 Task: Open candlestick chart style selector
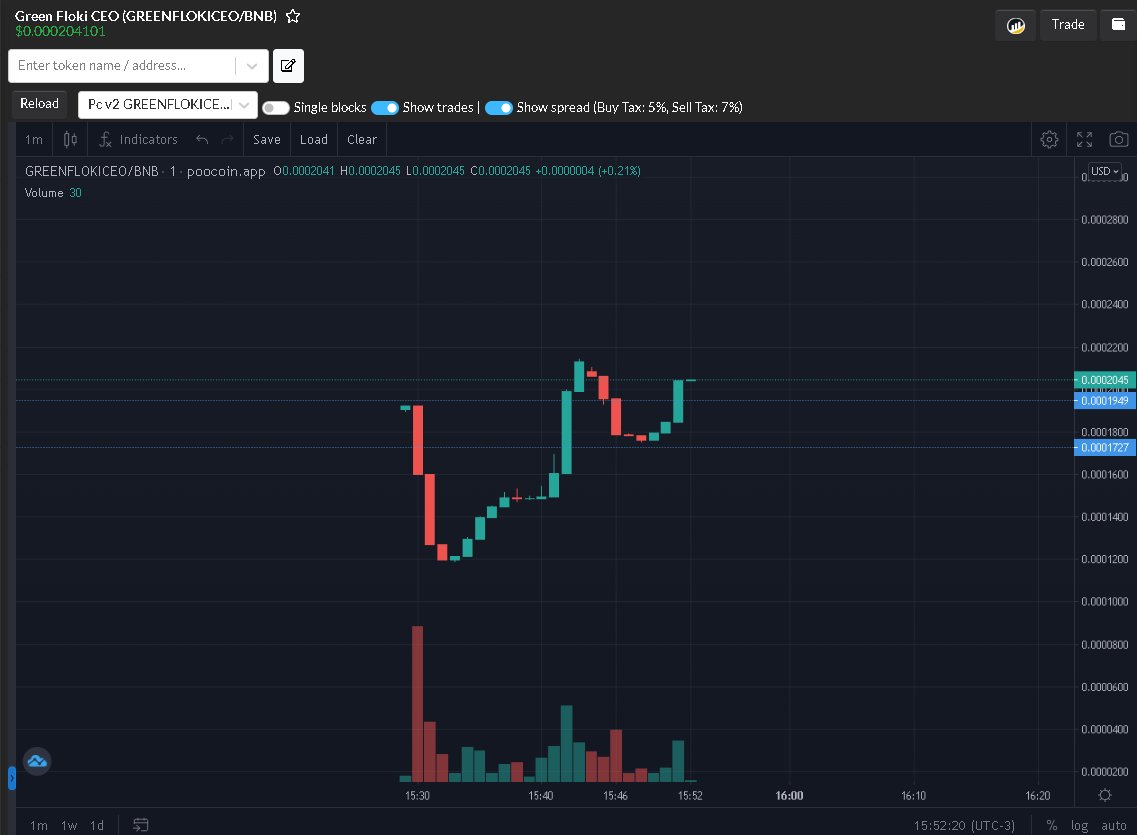tap(70, 139)
